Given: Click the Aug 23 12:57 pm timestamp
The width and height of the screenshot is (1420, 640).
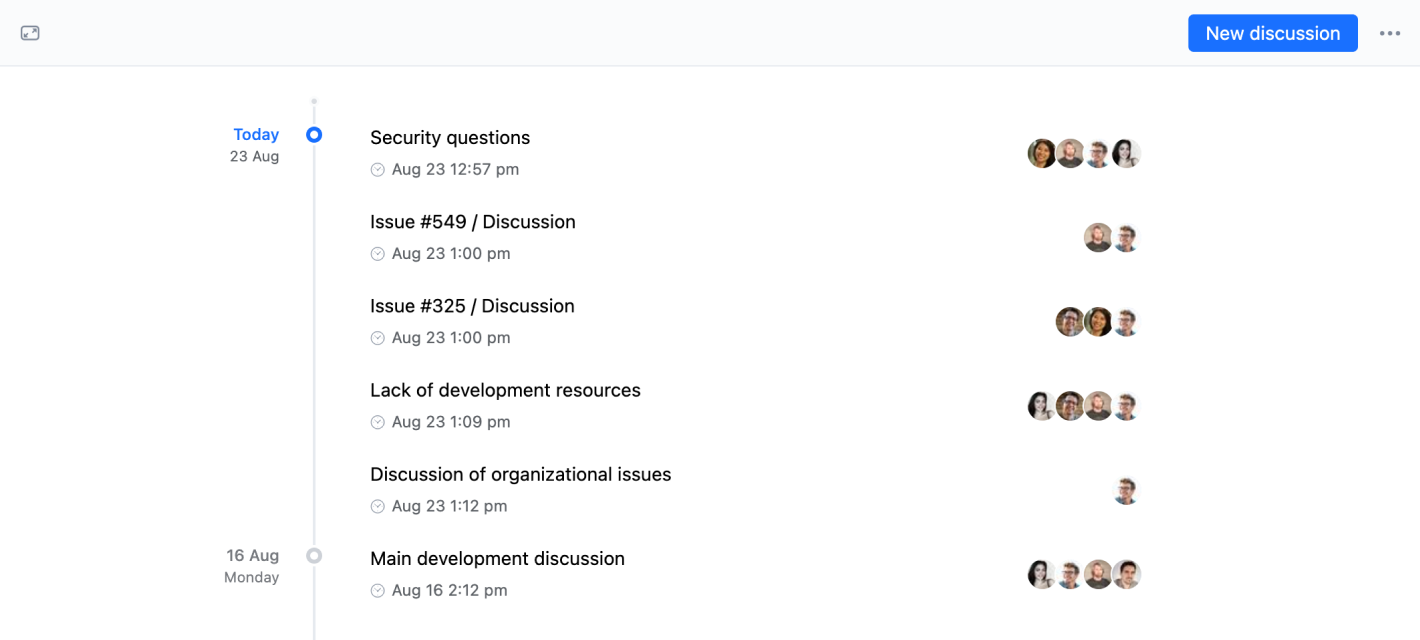Looking at the screenshot, I should [x=455, y=170].
